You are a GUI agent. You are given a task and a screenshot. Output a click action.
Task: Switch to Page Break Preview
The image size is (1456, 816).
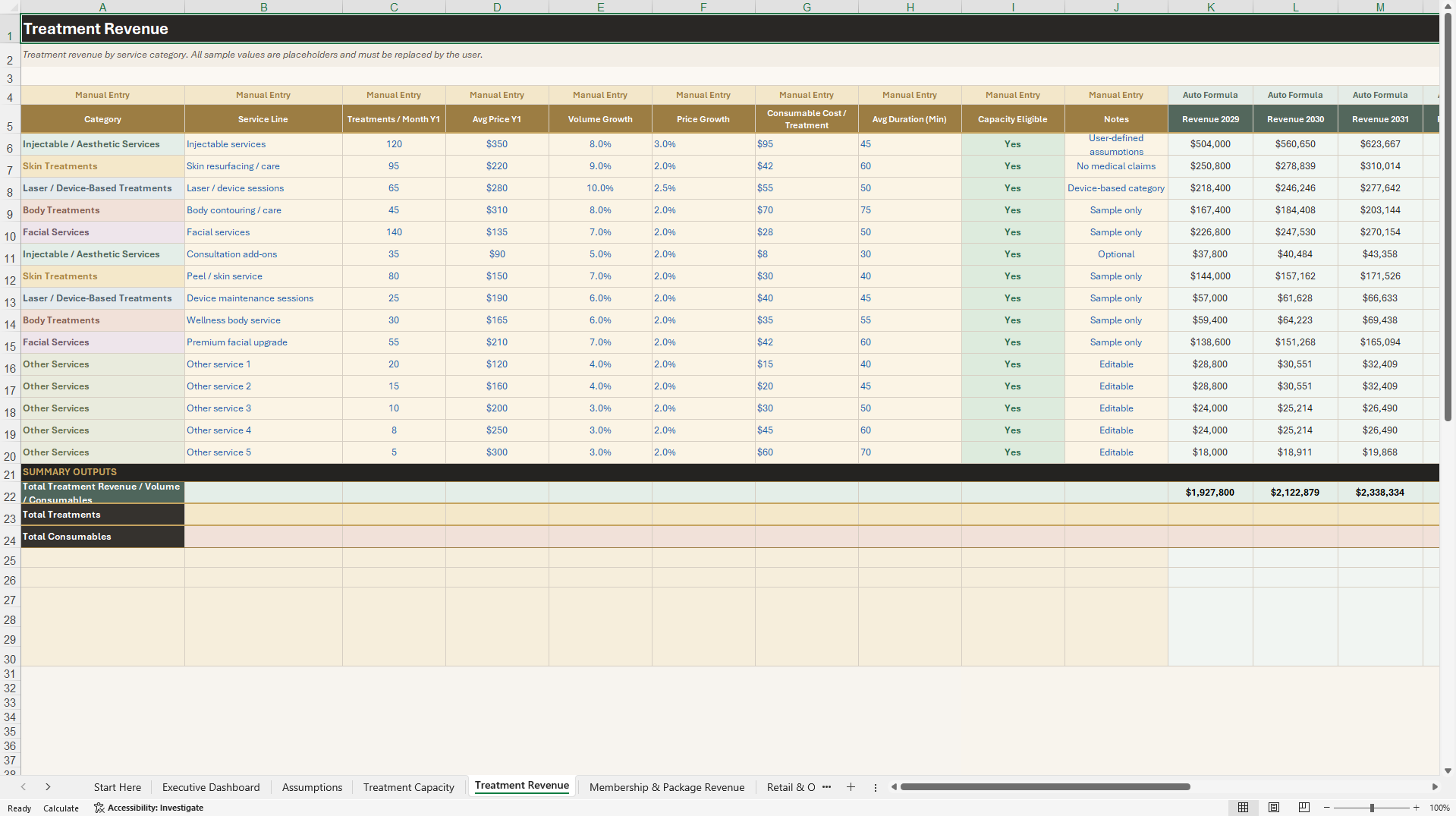pos(1304,808)
